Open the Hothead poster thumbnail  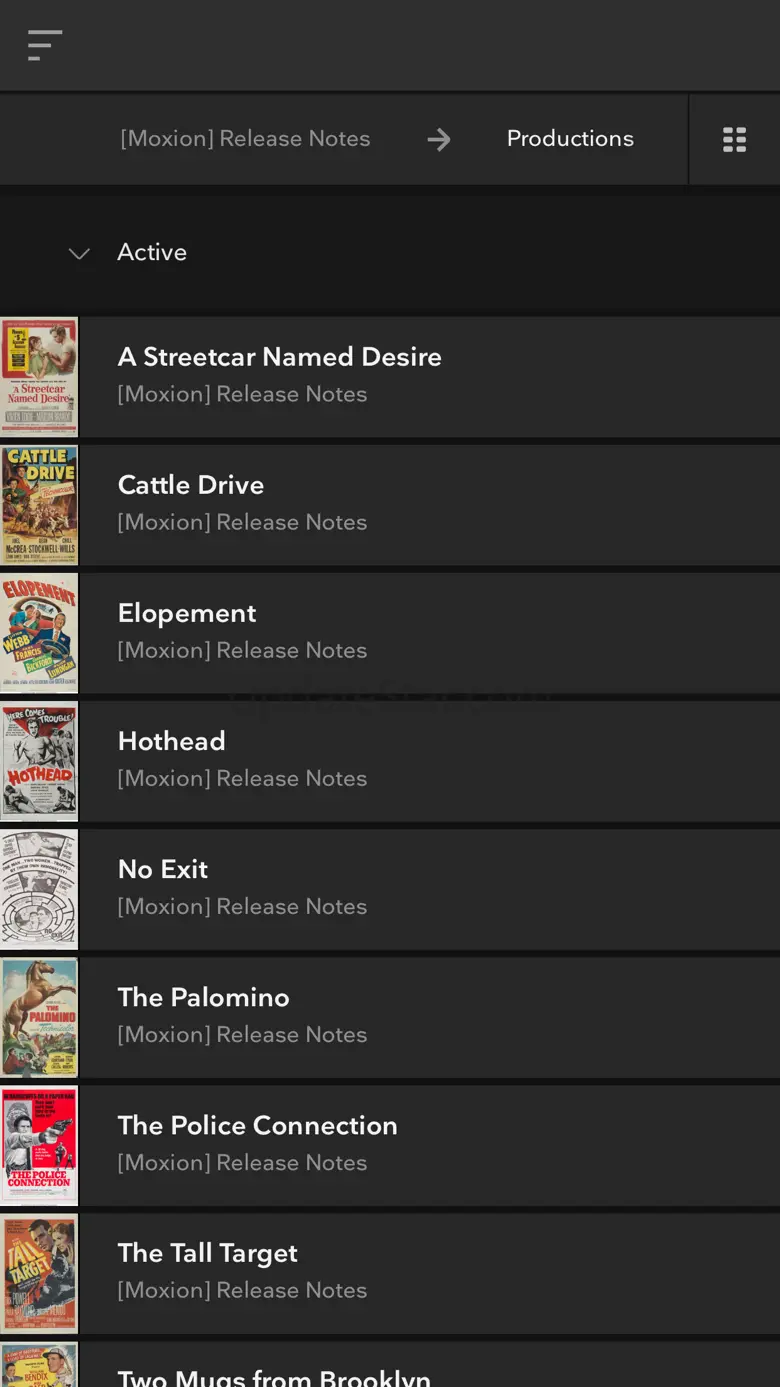pyautogui.click(x=39, y=761)
